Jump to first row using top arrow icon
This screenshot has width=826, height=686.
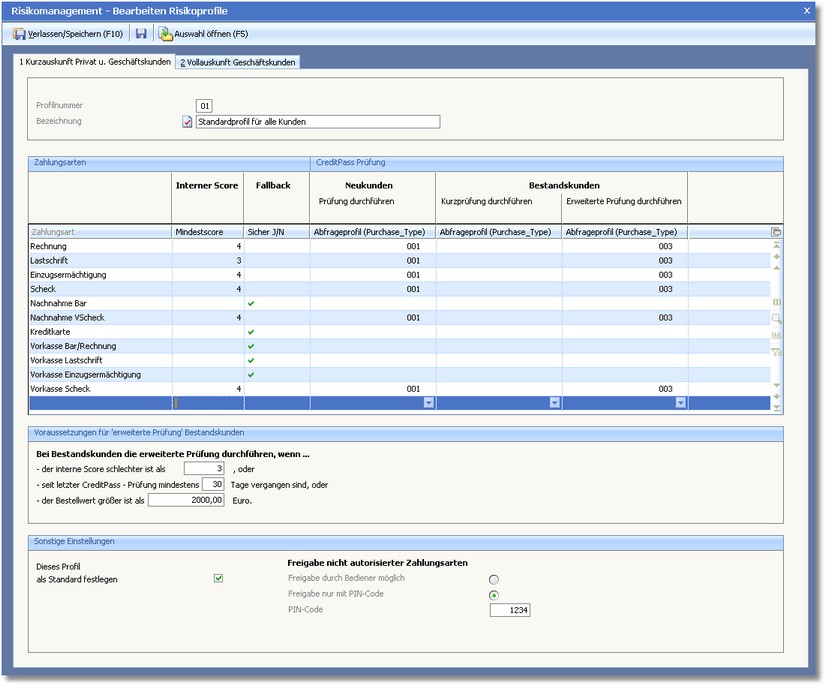(x=776, y=245)
